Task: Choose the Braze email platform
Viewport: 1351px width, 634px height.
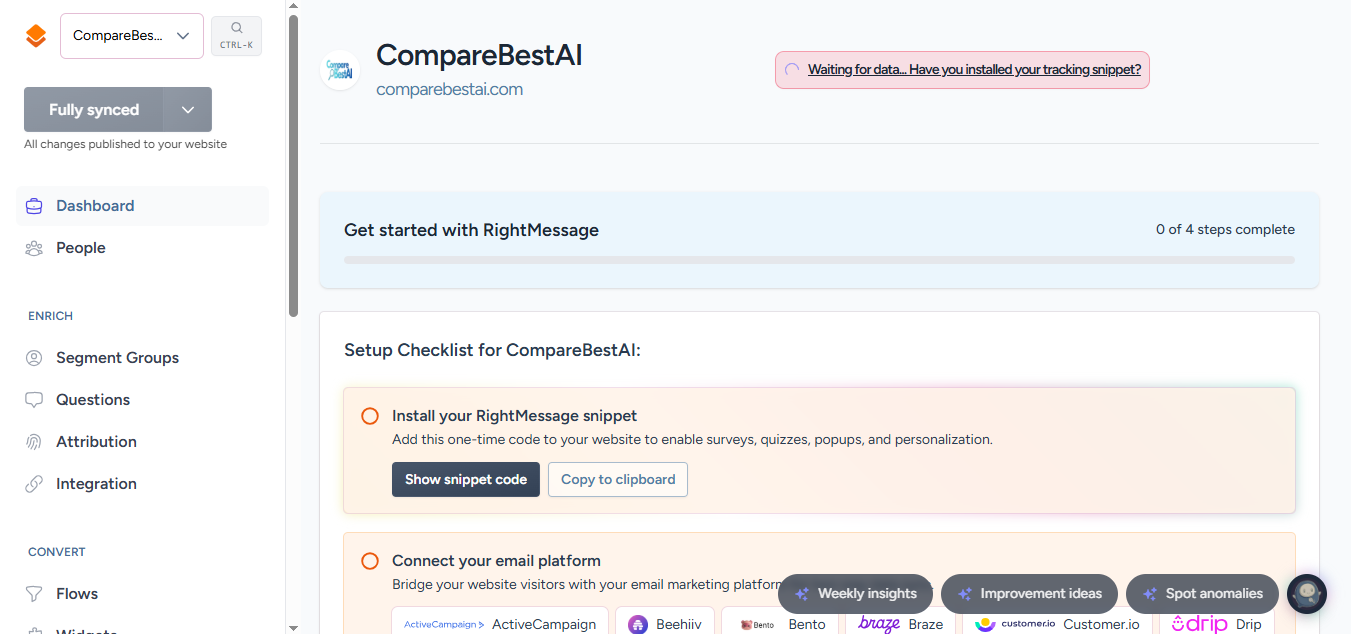Action: (x=900, y=622)
